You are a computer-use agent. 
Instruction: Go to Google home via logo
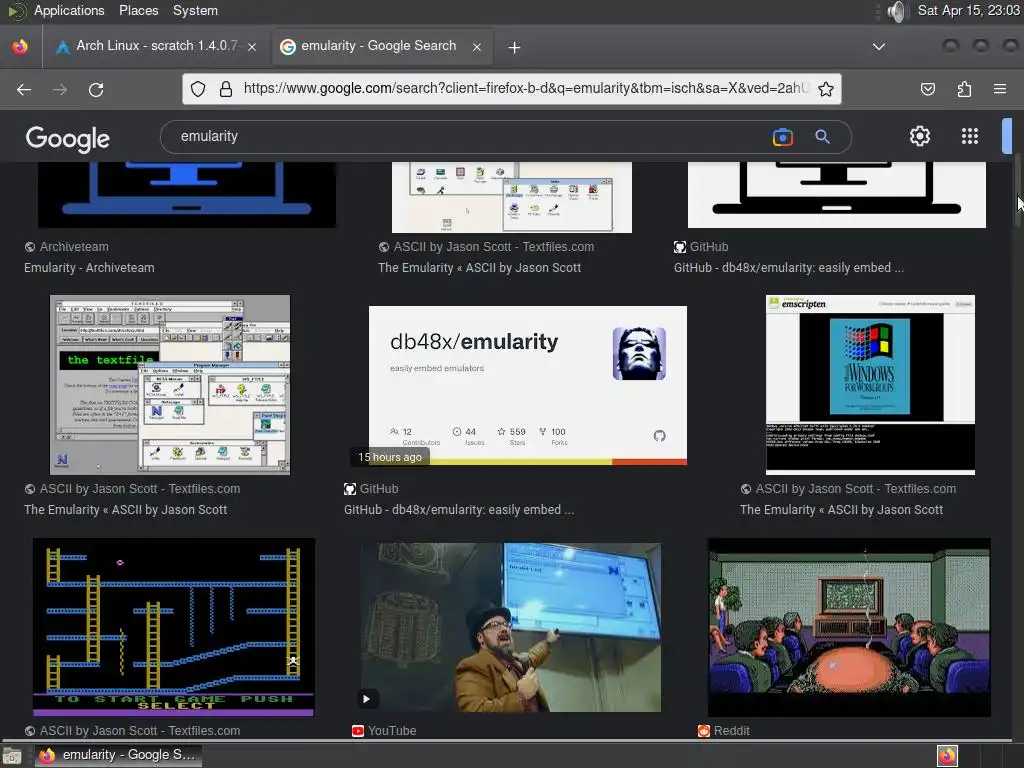coord(67,138)
